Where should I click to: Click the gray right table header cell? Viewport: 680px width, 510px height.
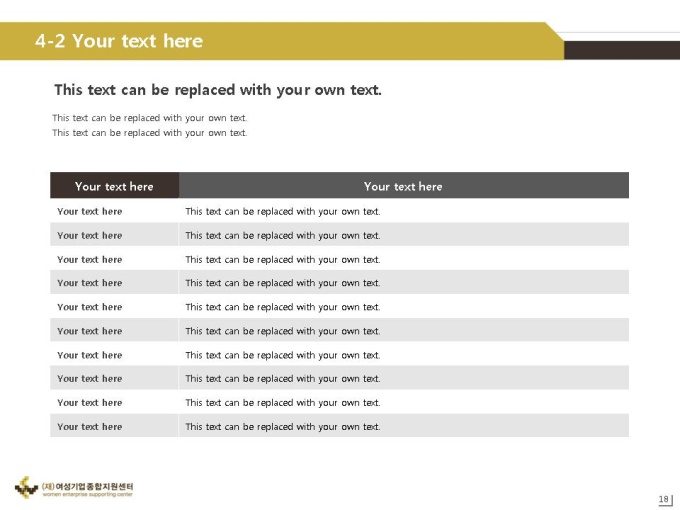[404, 186]
